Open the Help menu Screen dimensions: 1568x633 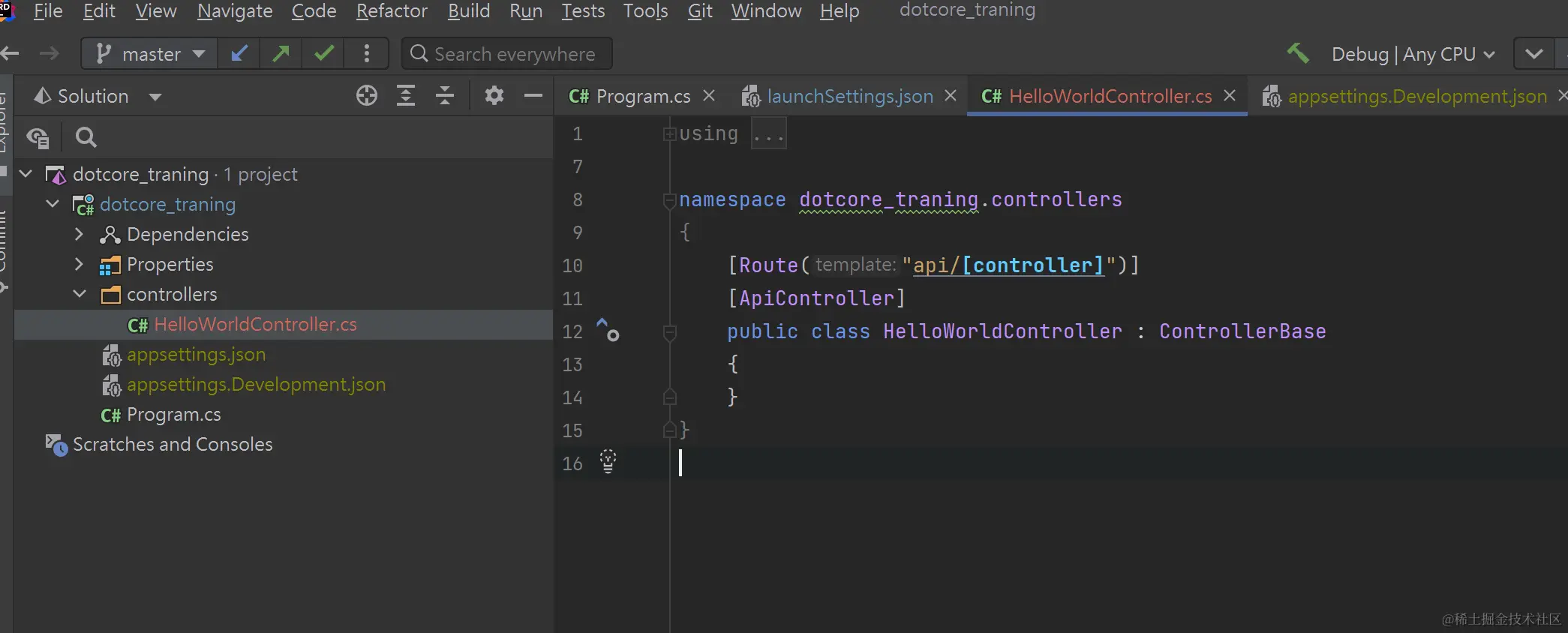click(x=840, y=11)
